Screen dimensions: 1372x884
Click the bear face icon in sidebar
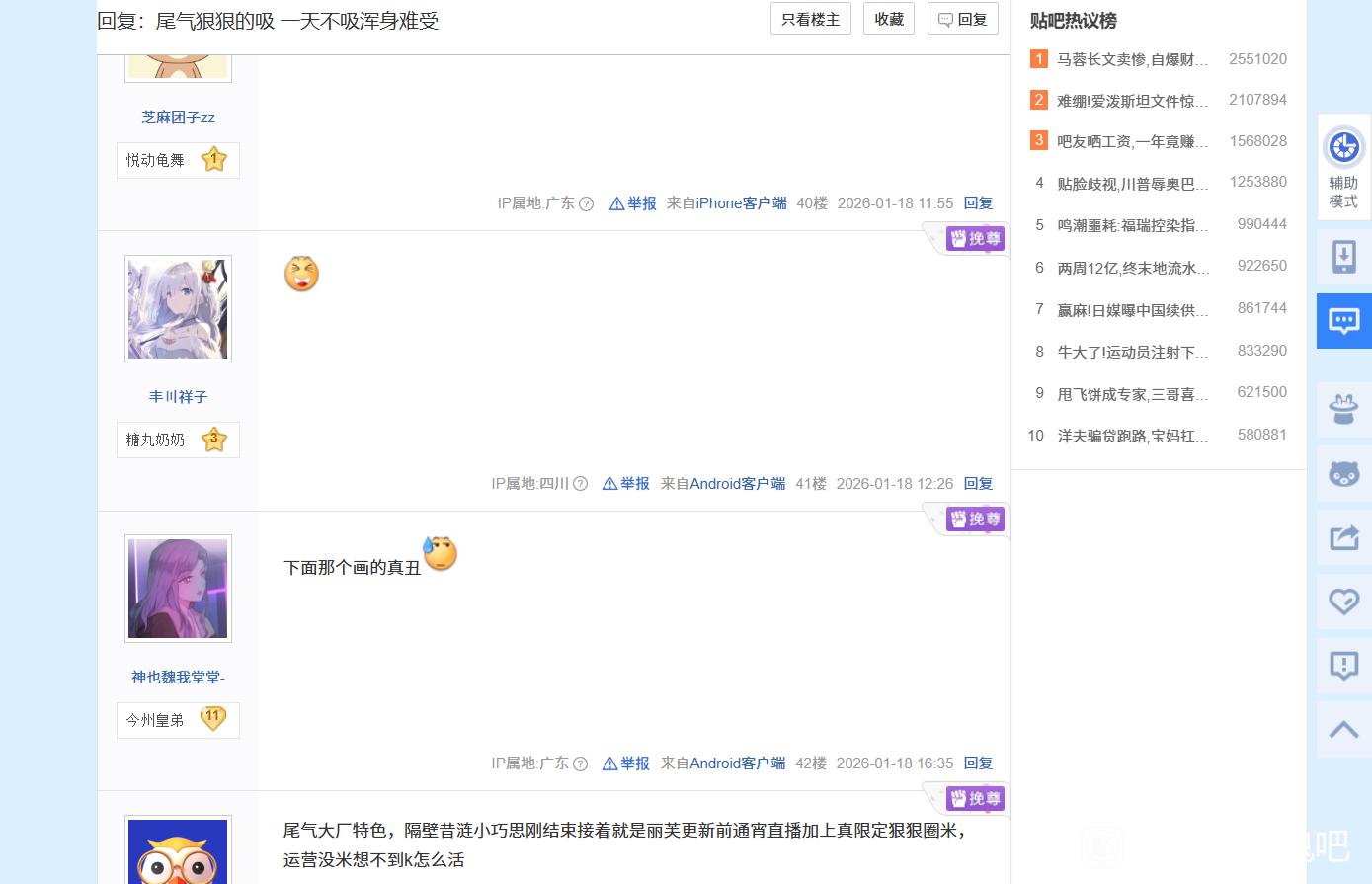[x=1343, y=473]
